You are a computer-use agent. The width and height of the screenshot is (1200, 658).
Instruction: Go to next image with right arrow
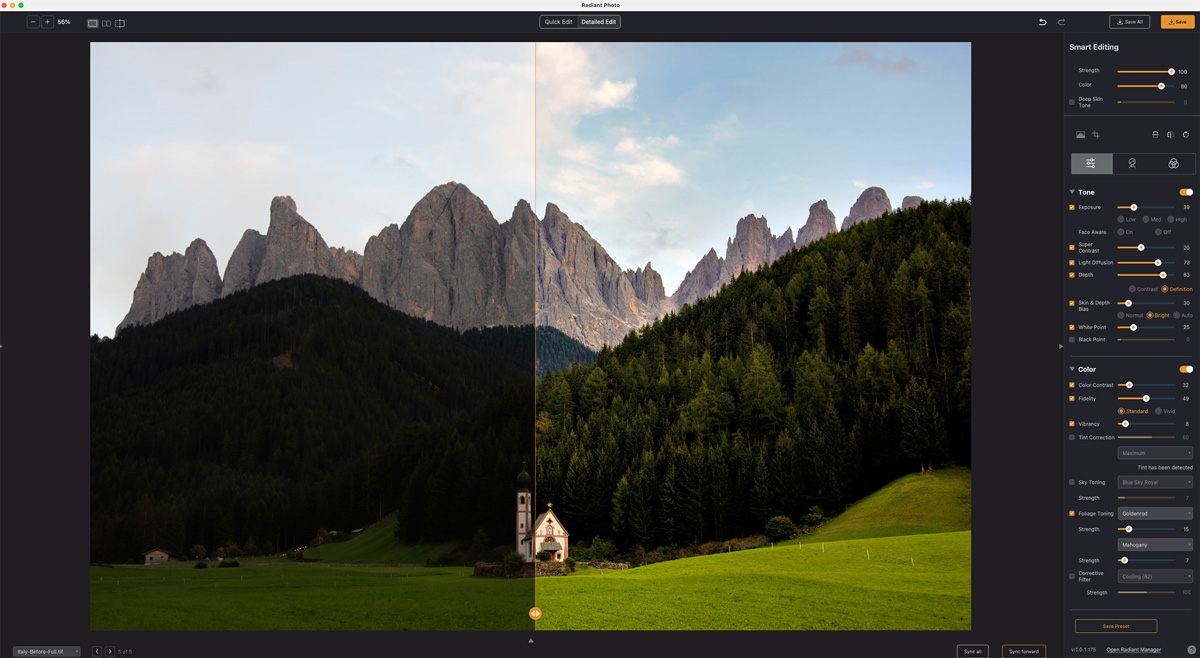(x=110, y=651)
